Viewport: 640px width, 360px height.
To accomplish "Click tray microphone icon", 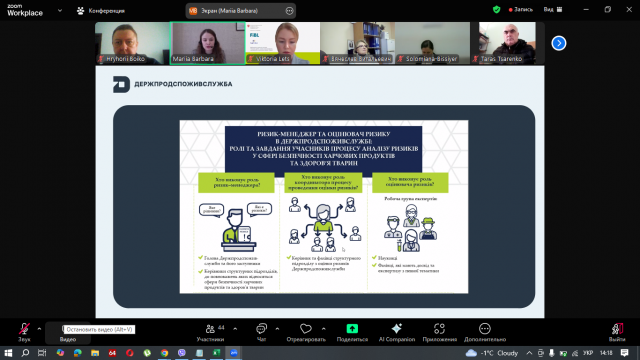I will (551, 353).
